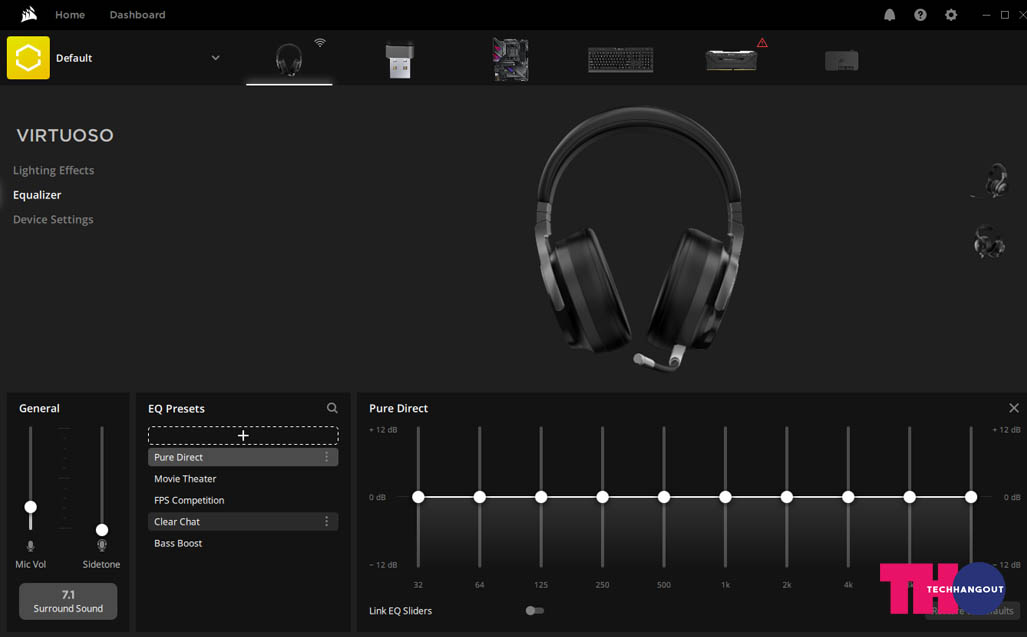Click the Mic Vol slider handle
1027x637 pixels.
30,507
